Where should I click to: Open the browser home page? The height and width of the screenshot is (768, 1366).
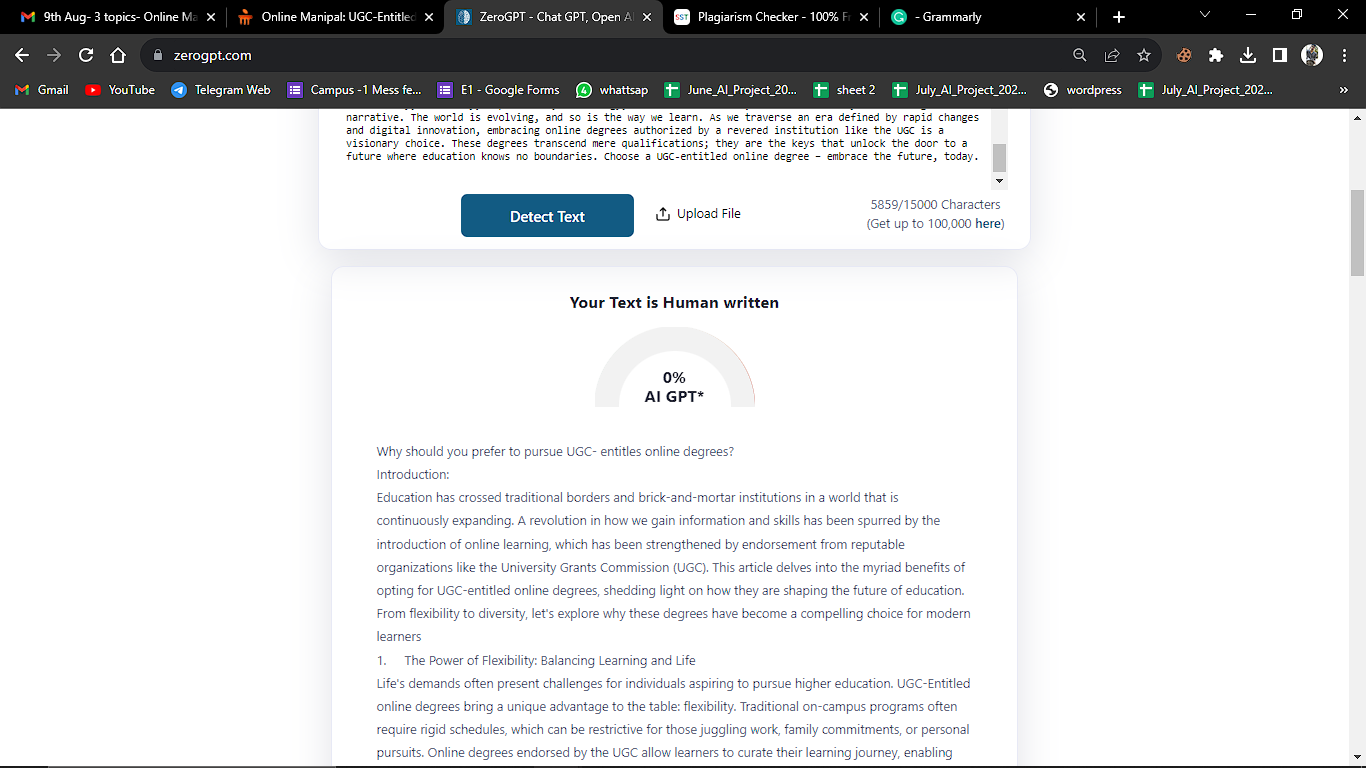pyautogui.click(x=118, y=55)
